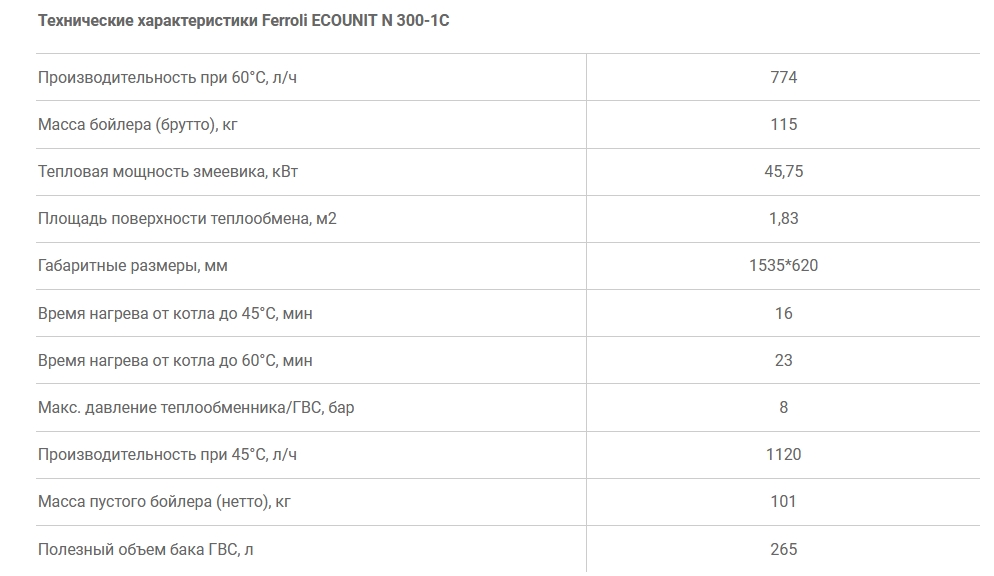Click the heading Технические характеристики Ferroli ECOUNIT N 300-1C

pyautogui.click(x=243, y=21)
